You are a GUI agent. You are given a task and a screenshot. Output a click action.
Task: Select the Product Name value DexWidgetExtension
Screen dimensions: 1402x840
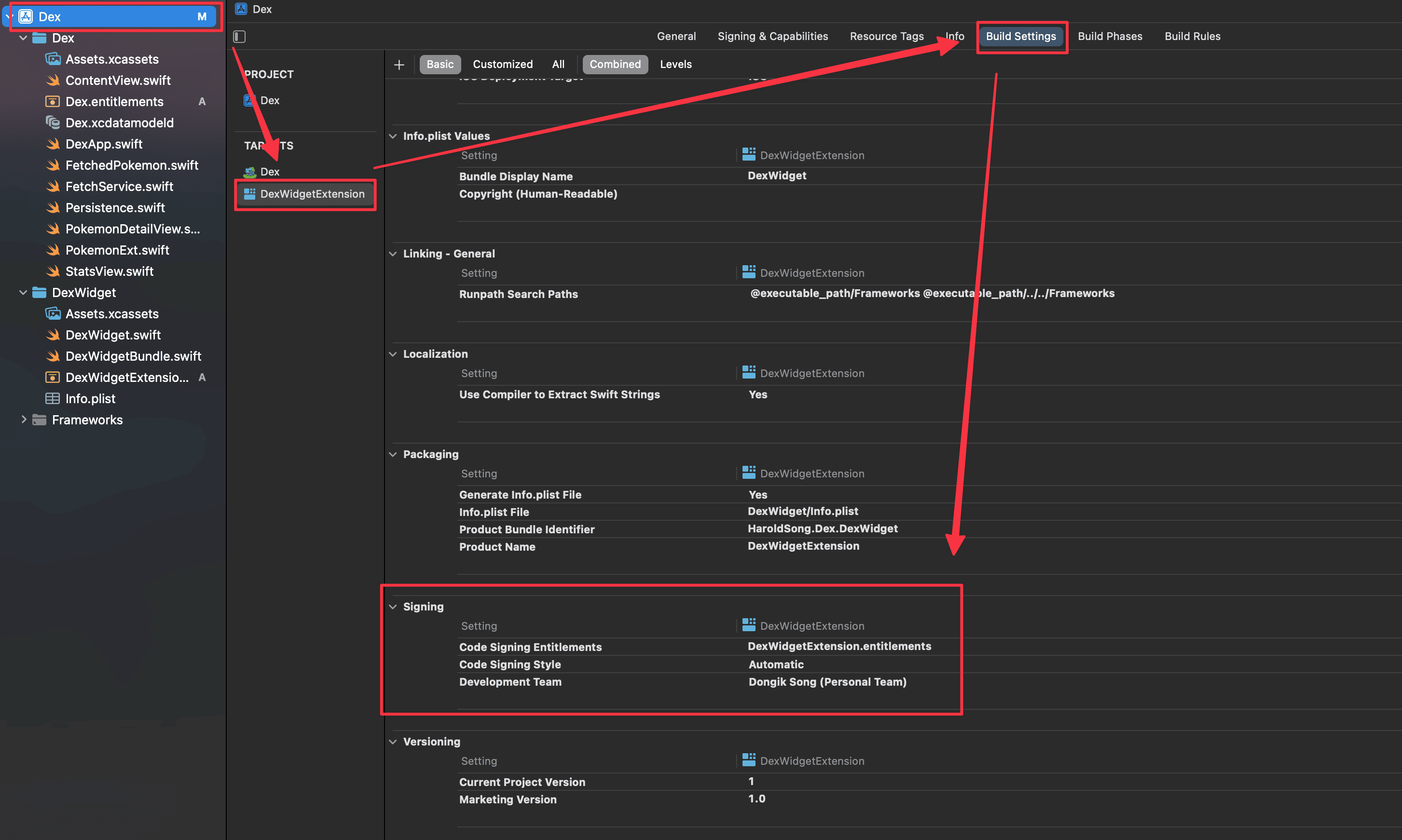tap(803, 546)
